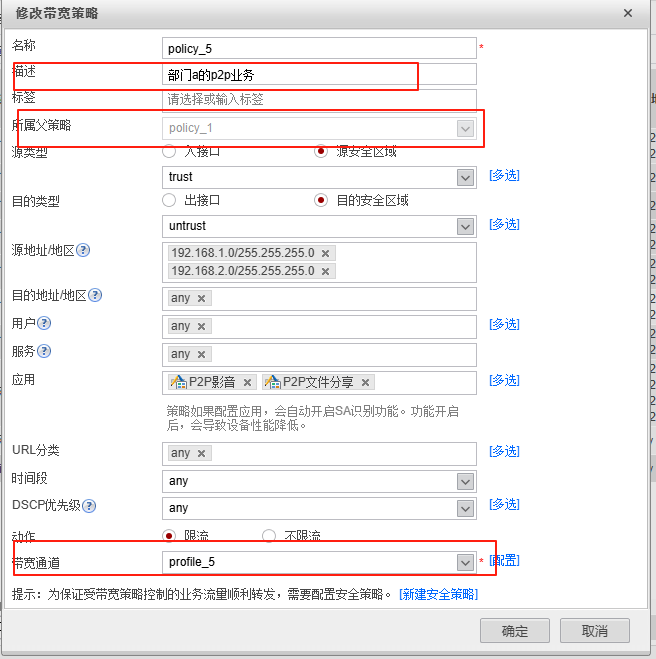Remove any tag from URL分类 field

click(201, 453)
